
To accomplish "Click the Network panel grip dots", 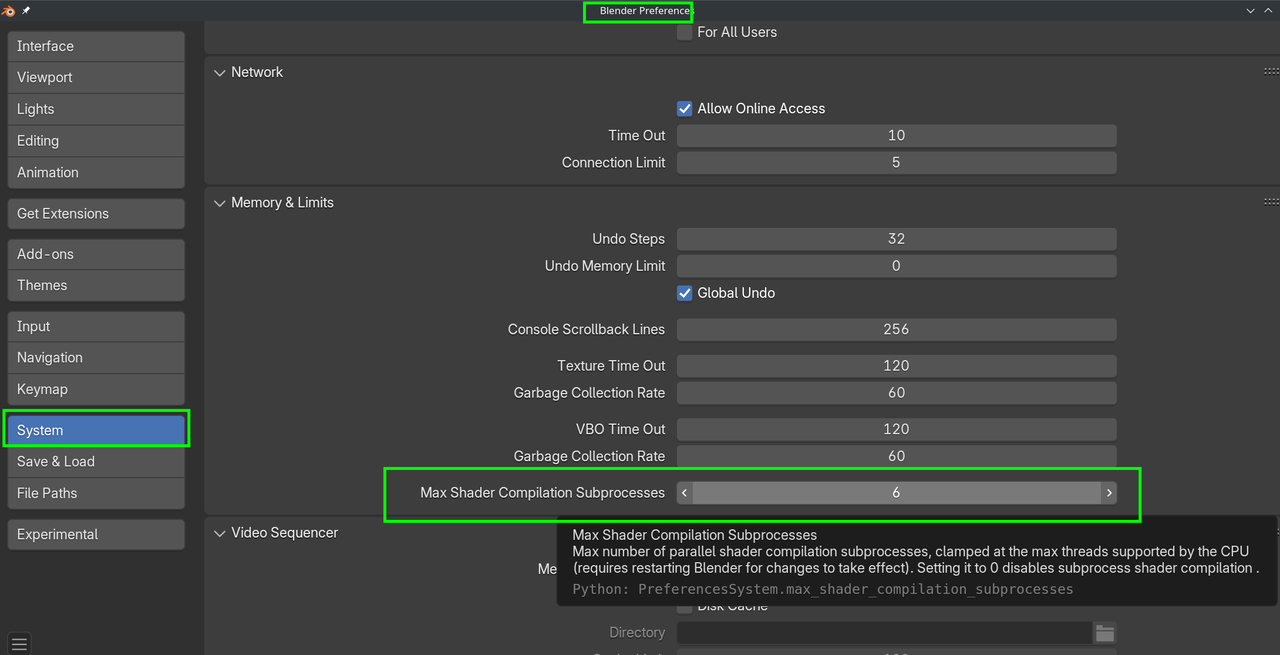I will point(1271,72).
